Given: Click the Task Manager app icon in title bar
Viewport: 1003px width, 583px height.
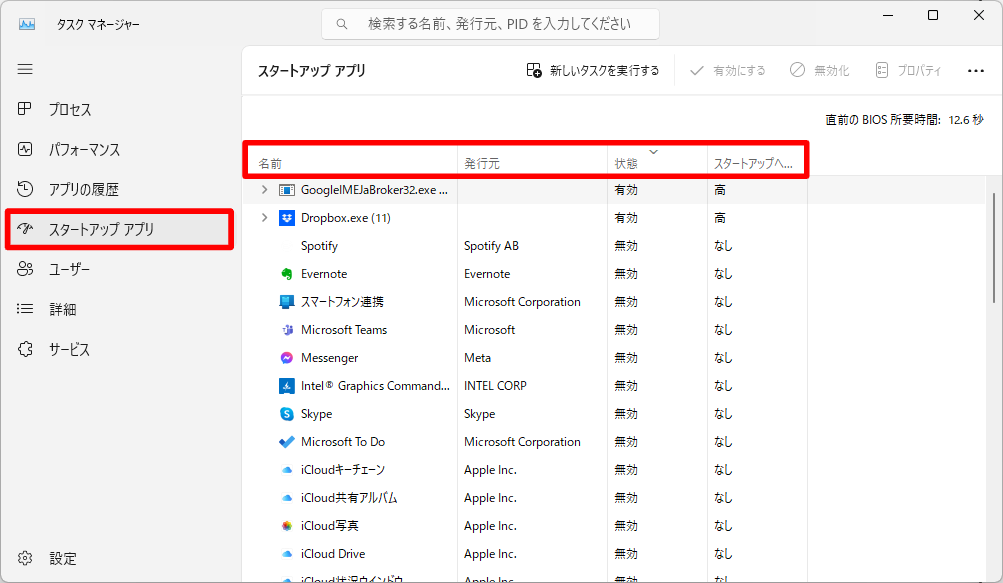Looking at the screenshot, I should pyautogui.click(x=27, y=24).
